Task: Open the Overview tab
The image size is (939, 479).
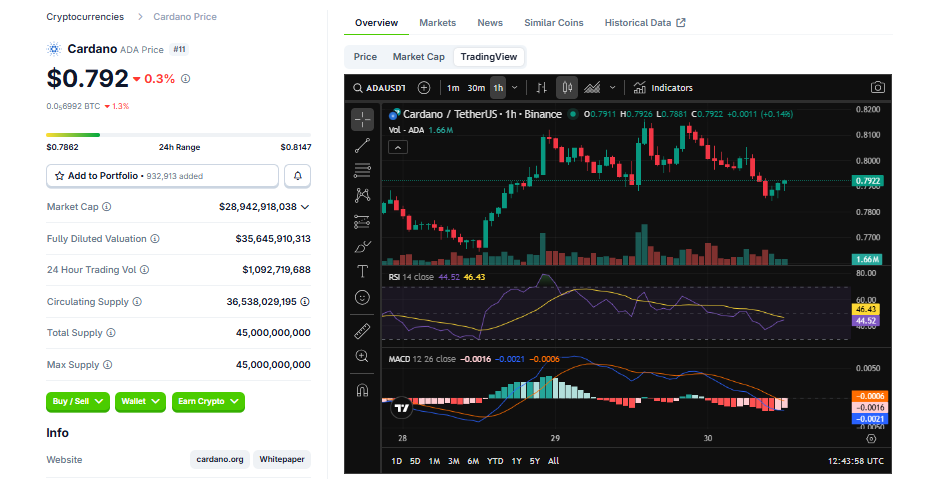Action: tap(376, 23)
